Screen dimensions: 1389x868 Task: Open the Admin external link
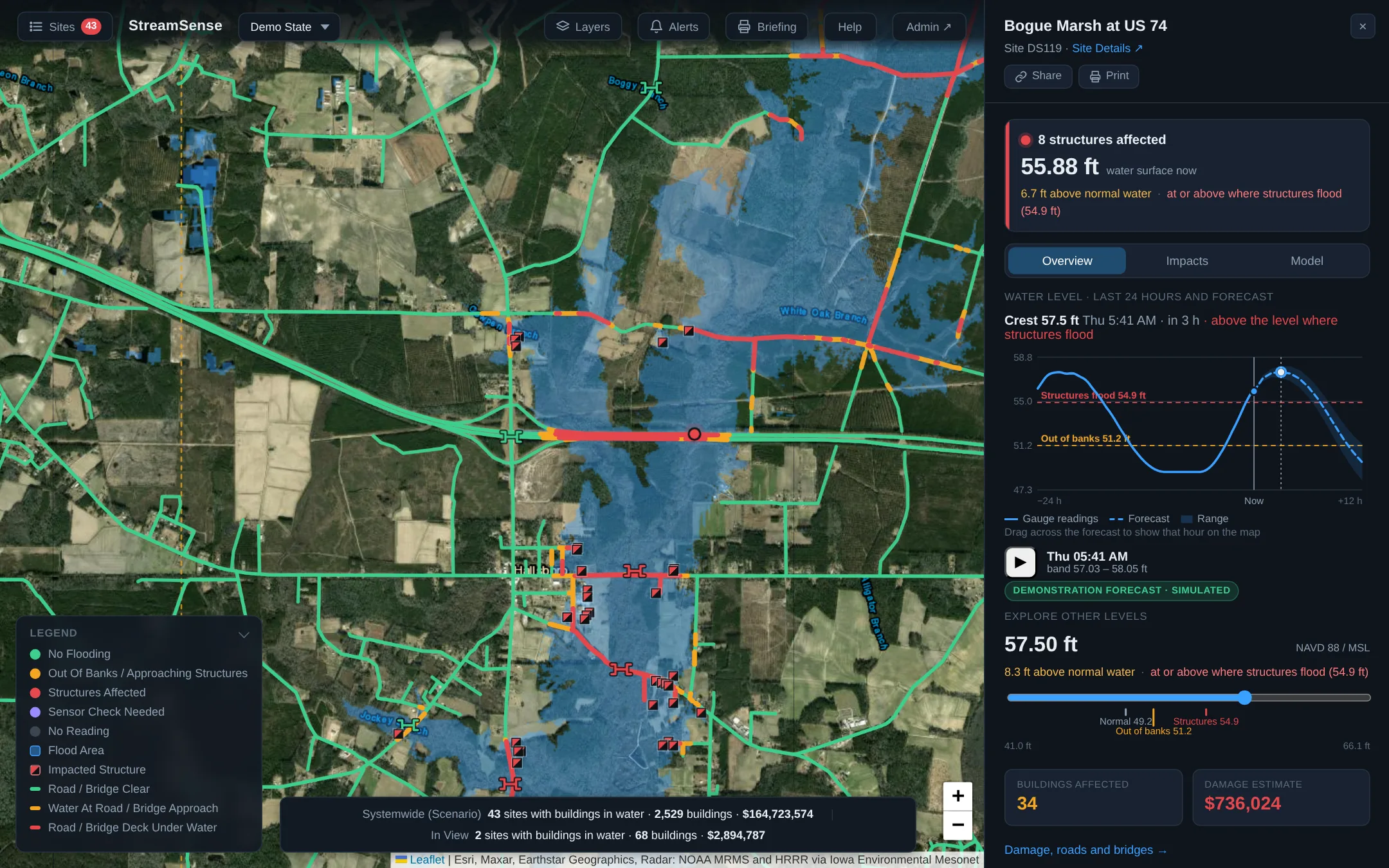(x=929, y=26)
